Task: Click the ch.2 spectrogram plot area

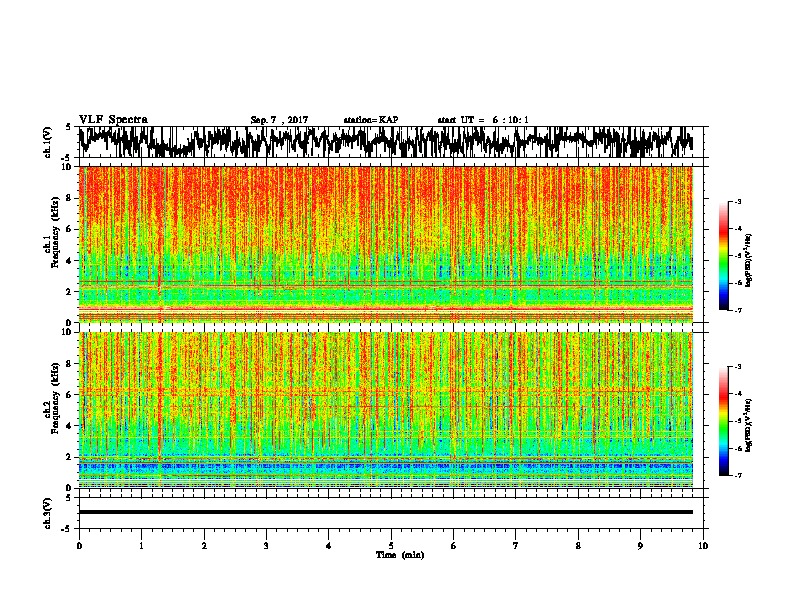Action: click(x=386, y=410)
